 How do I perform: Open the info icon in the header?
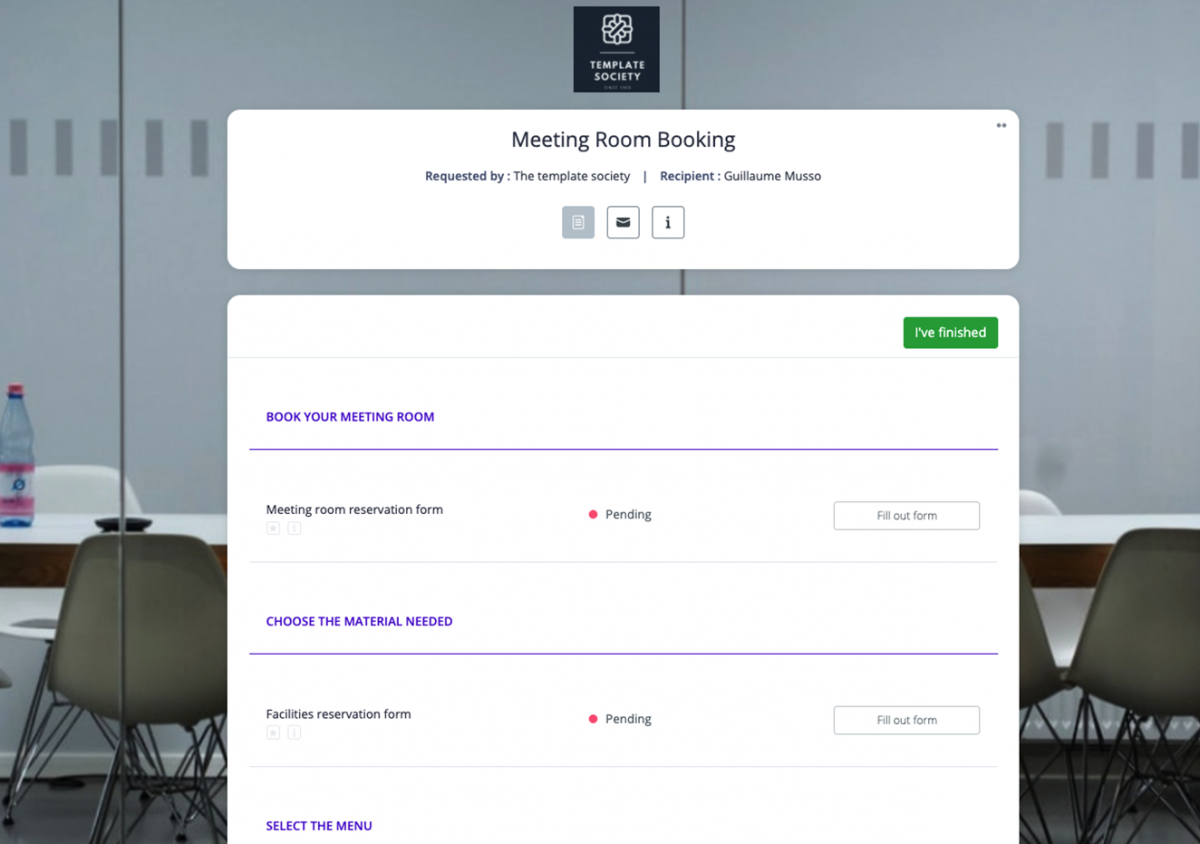(668, 222)
